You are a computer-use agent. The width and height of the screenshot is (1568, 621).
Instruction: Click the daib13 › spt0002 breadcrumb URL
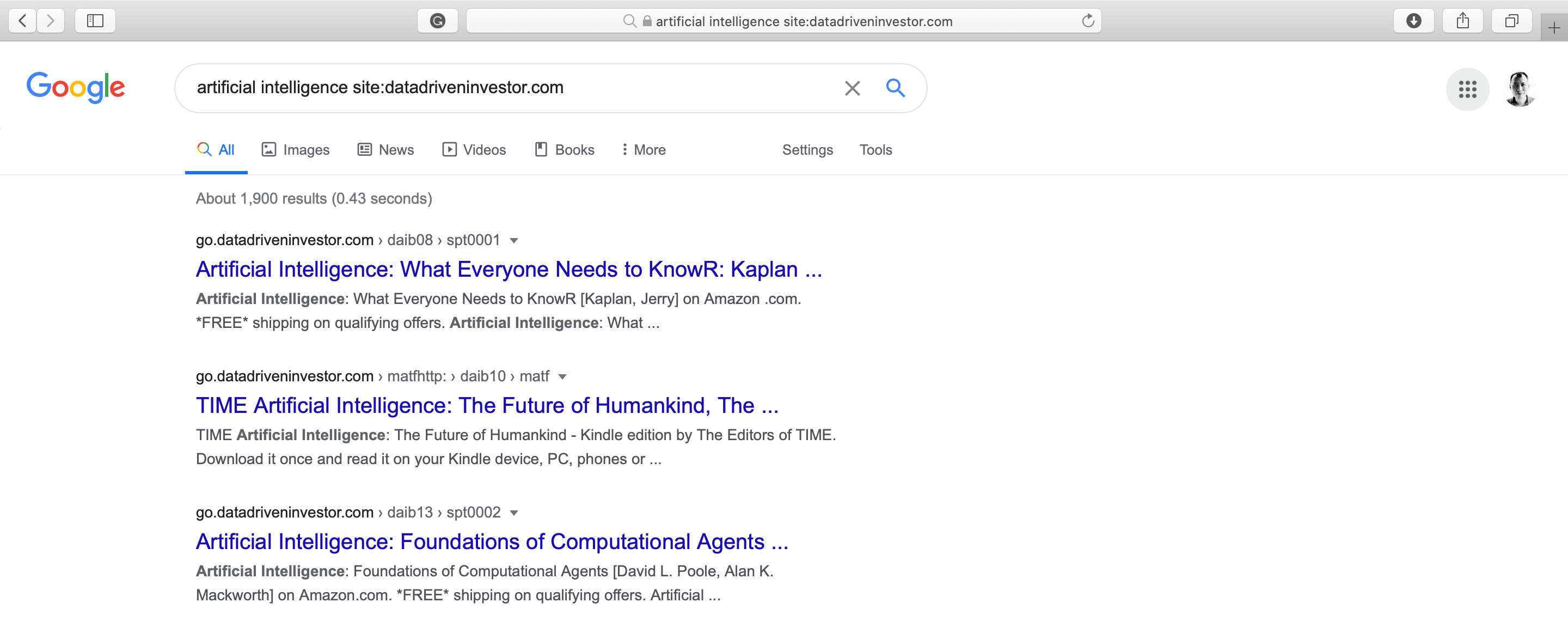(348, 513)
